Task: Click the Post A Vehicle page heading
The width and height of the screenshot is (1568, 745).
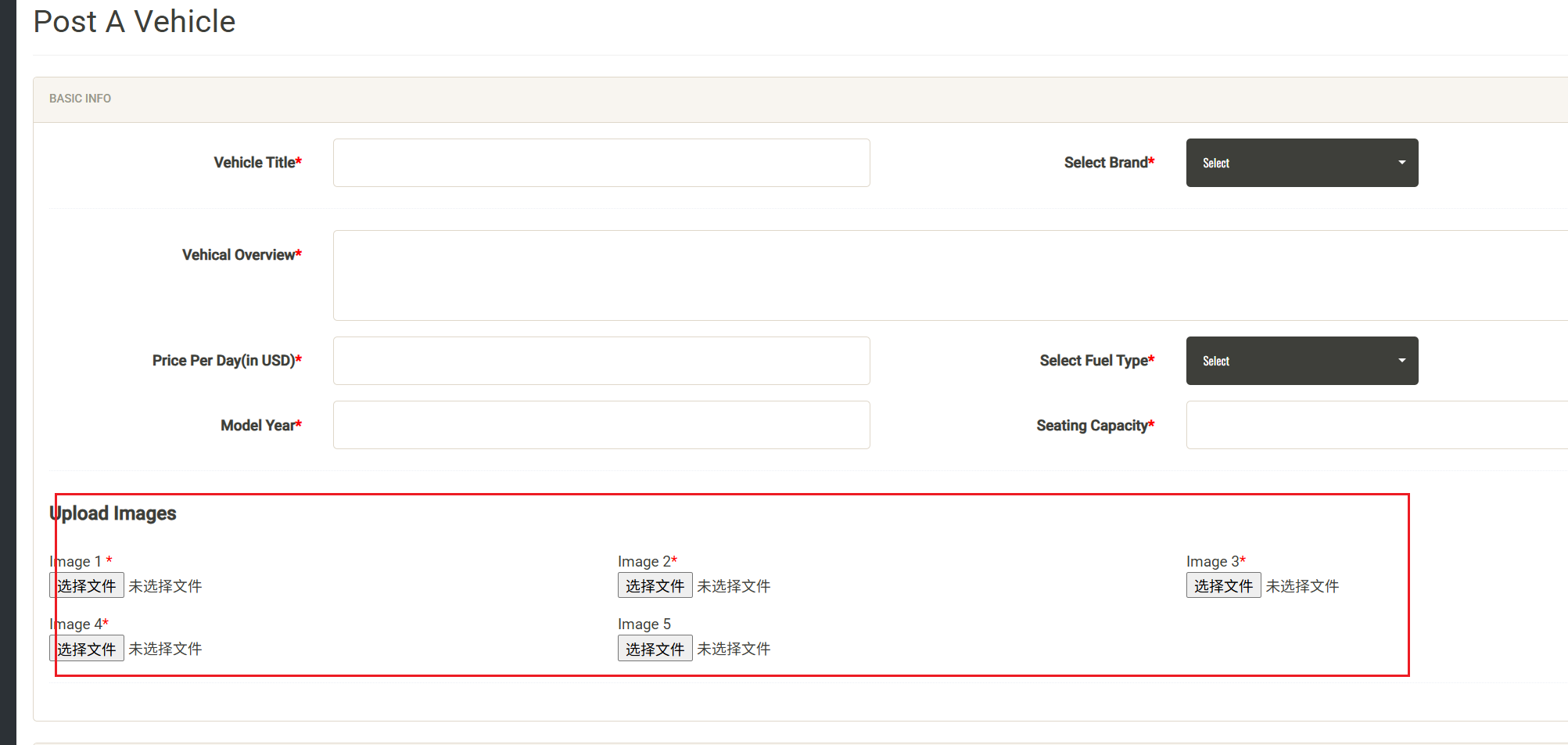Action: (x=135, y=22)
